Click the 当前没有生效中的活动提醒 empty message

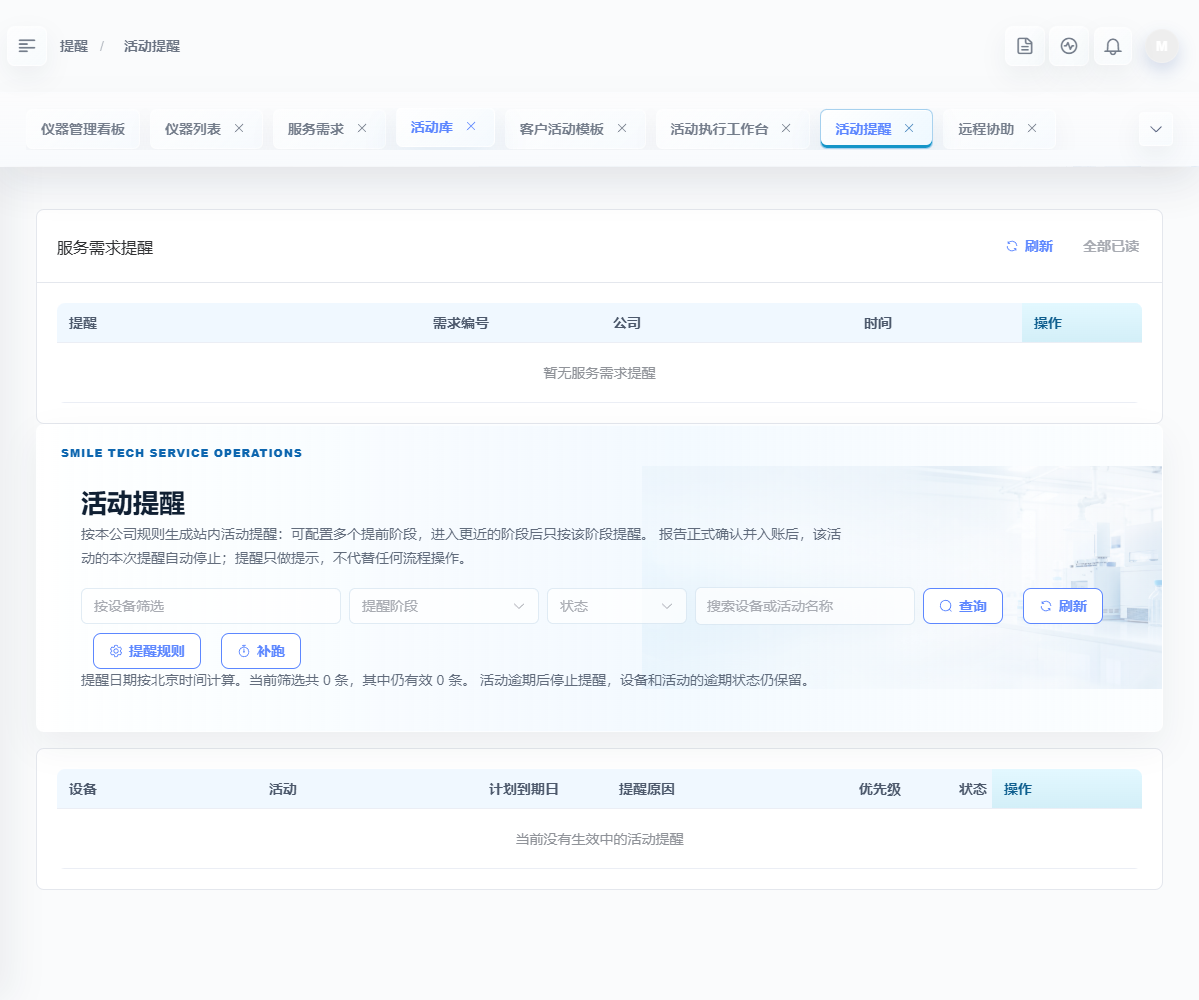tap(600, 839)
